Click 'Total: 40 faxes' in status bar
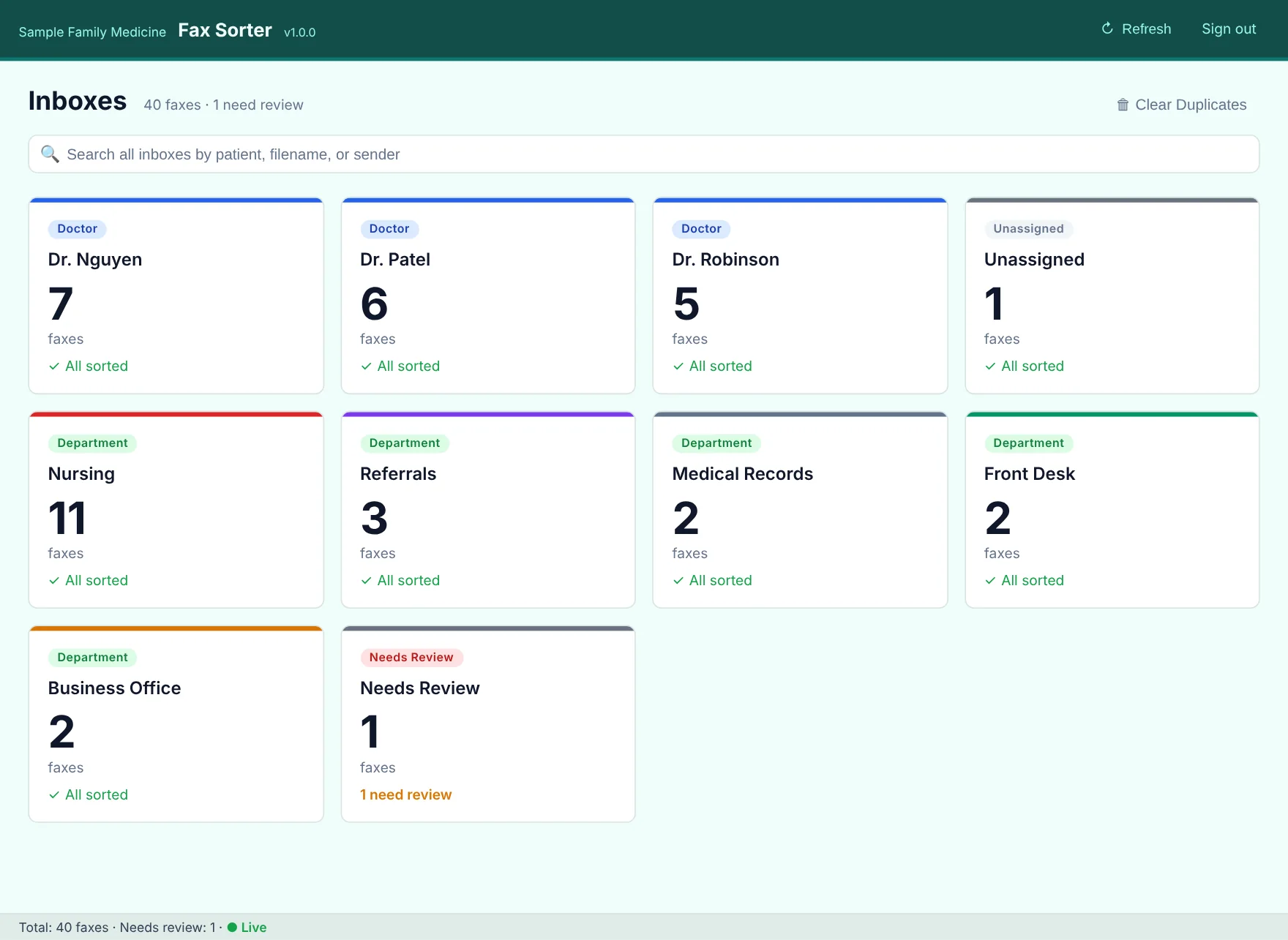This screenshot has width=1288, height=940. click(64, 927)
